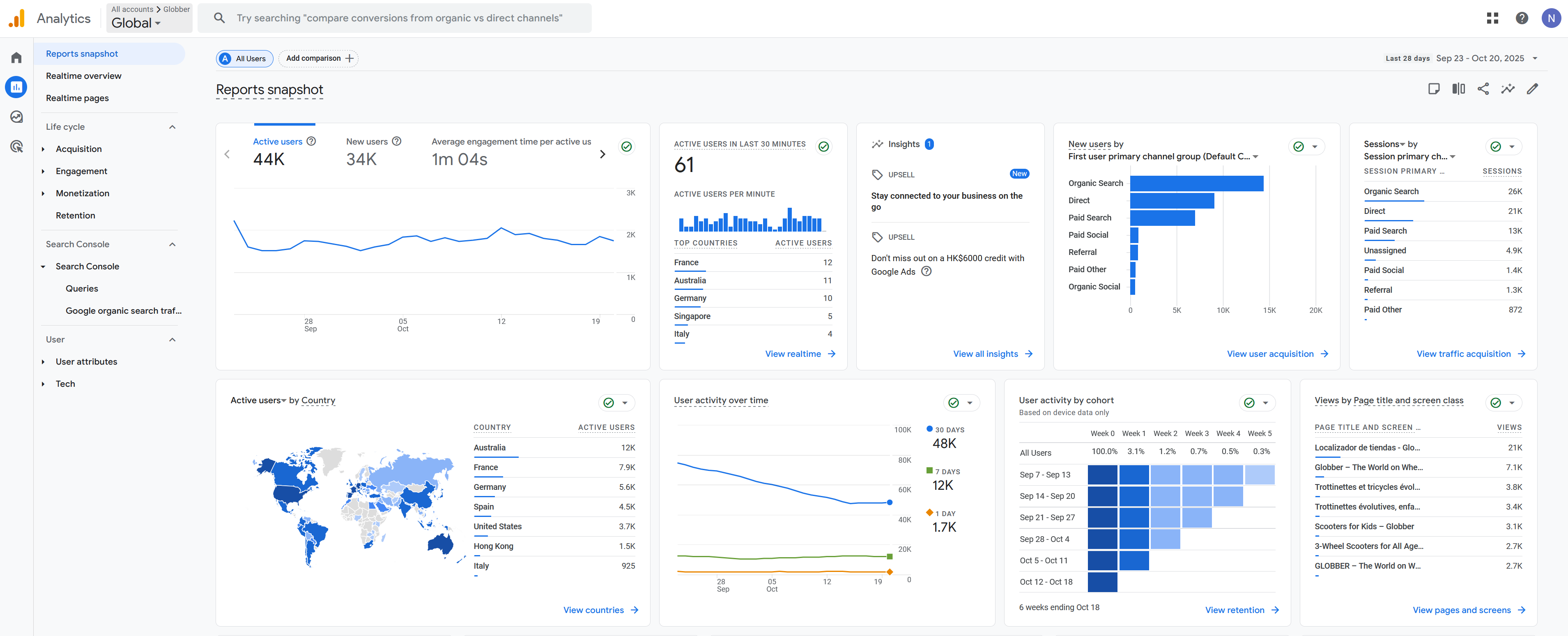Click the View retention link

coord(1242,610)
